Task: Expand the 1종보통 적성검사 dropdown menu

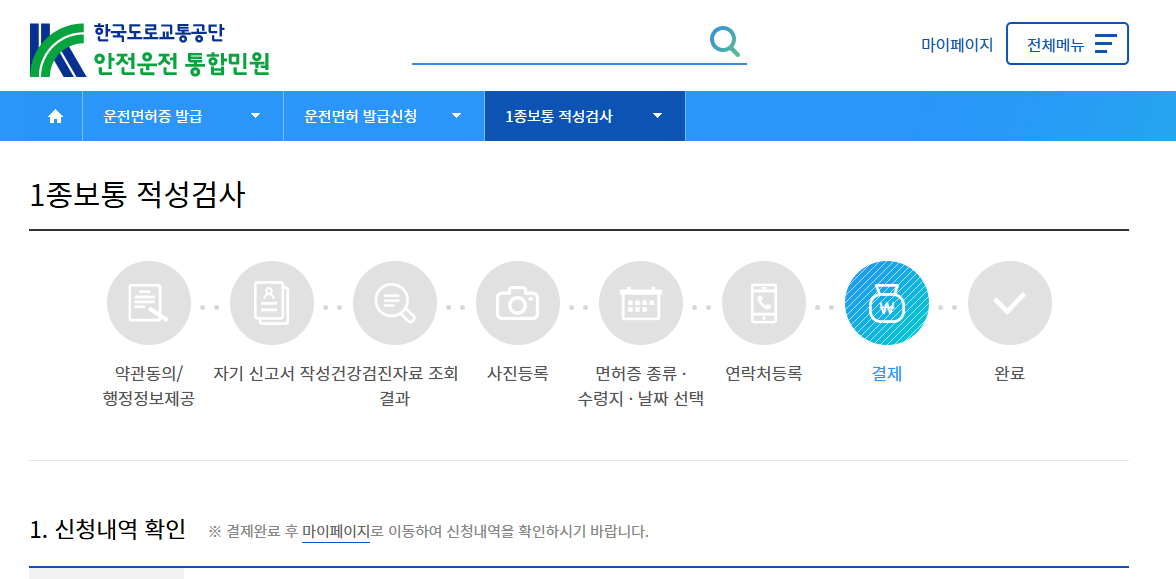Action: pyautogui.click(x=657, y=115)
